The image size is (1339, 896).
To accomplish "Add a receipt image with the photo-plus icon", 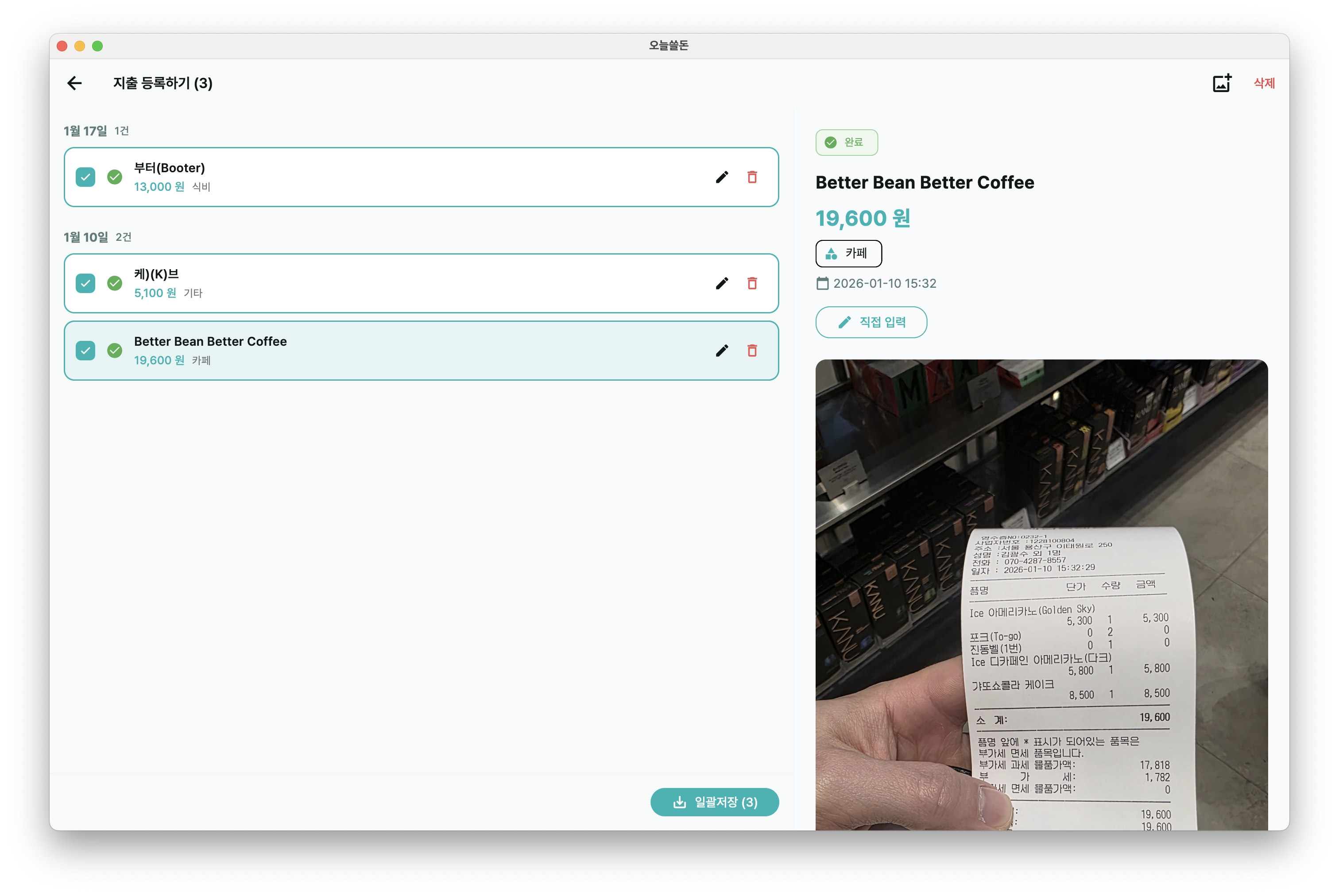I will tap(1221, 83).
